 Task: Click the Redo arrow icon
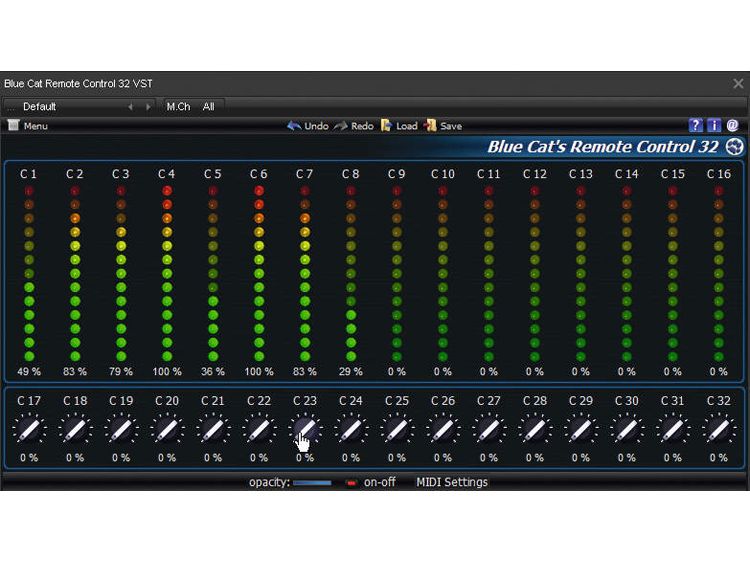(341, 126)
